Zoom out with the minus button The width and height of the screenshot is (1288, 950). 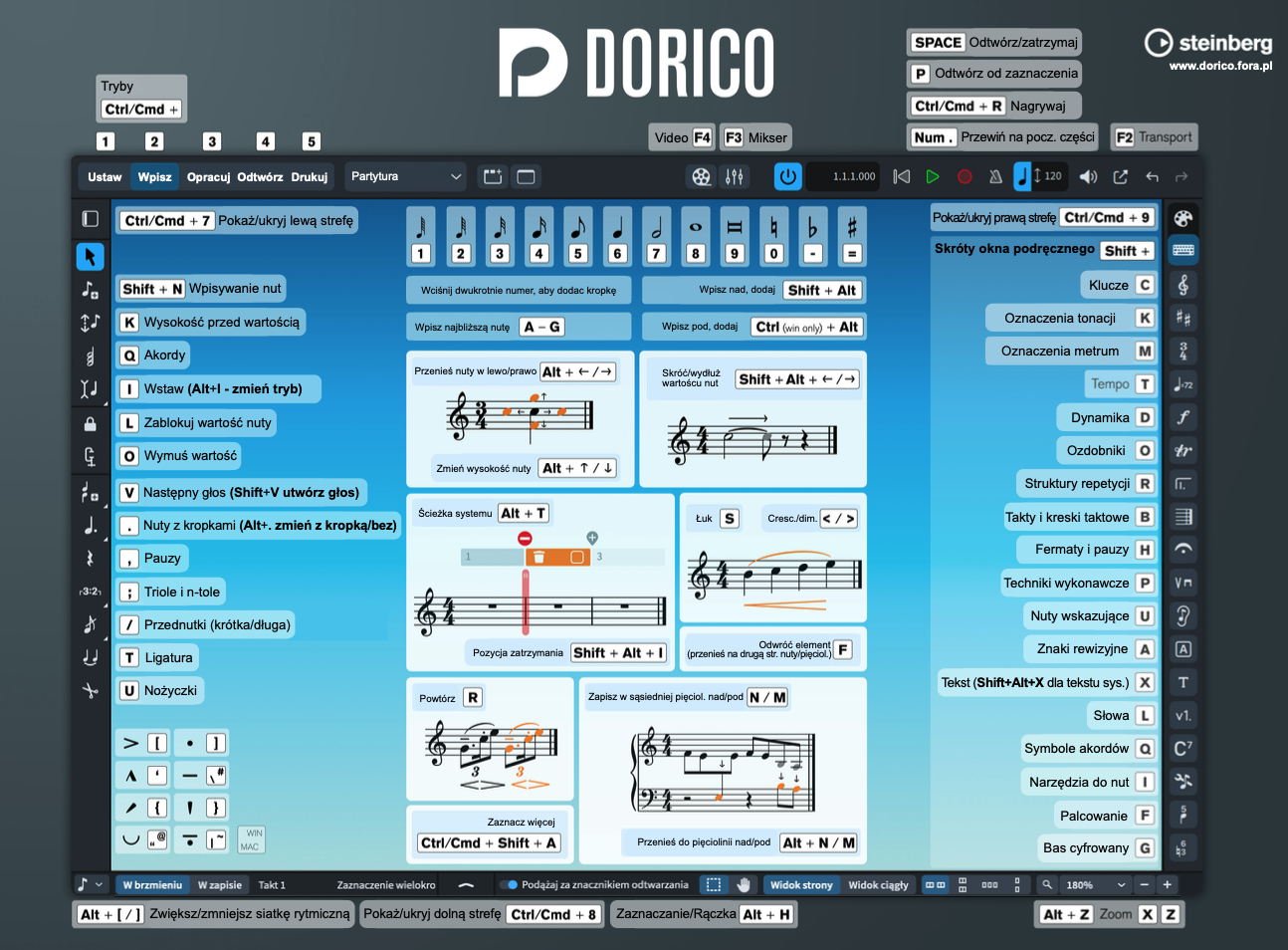click(x=1146, y=884)
